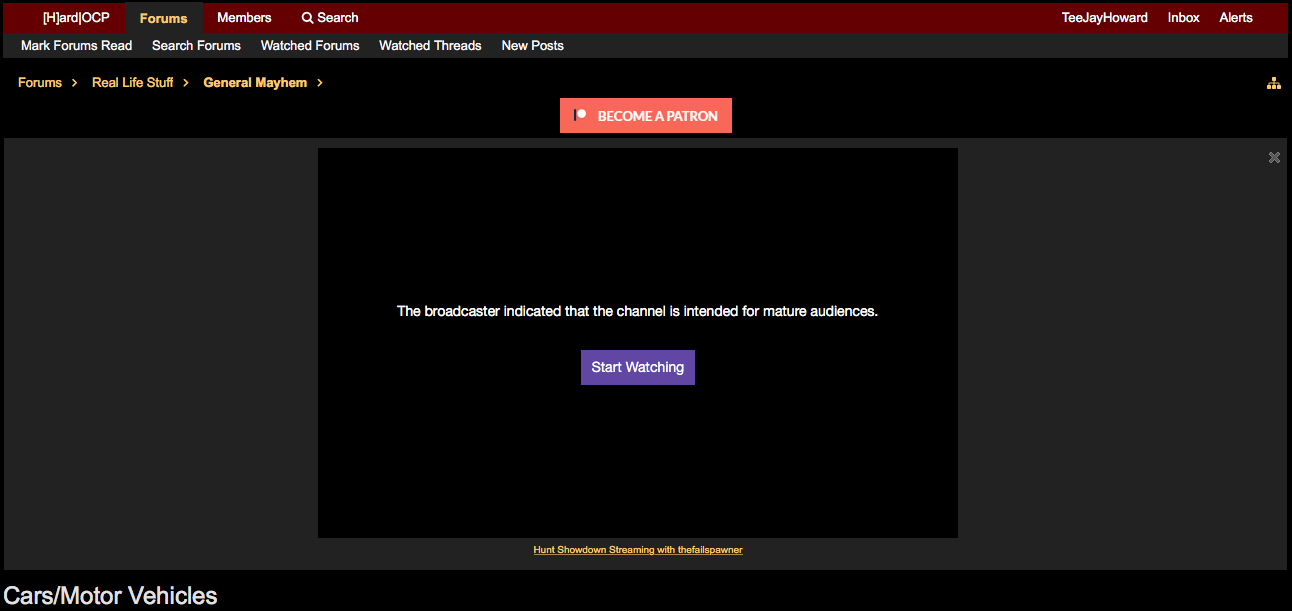Navigate to Real Life Stuff breadcrumb
Screen dimensions: 1292x611
coord(132,83)
